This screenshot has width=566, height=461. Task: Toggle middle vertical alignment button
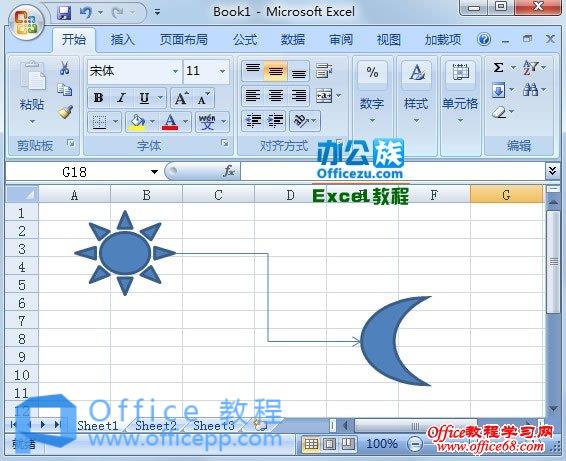[x=276, y=71]
